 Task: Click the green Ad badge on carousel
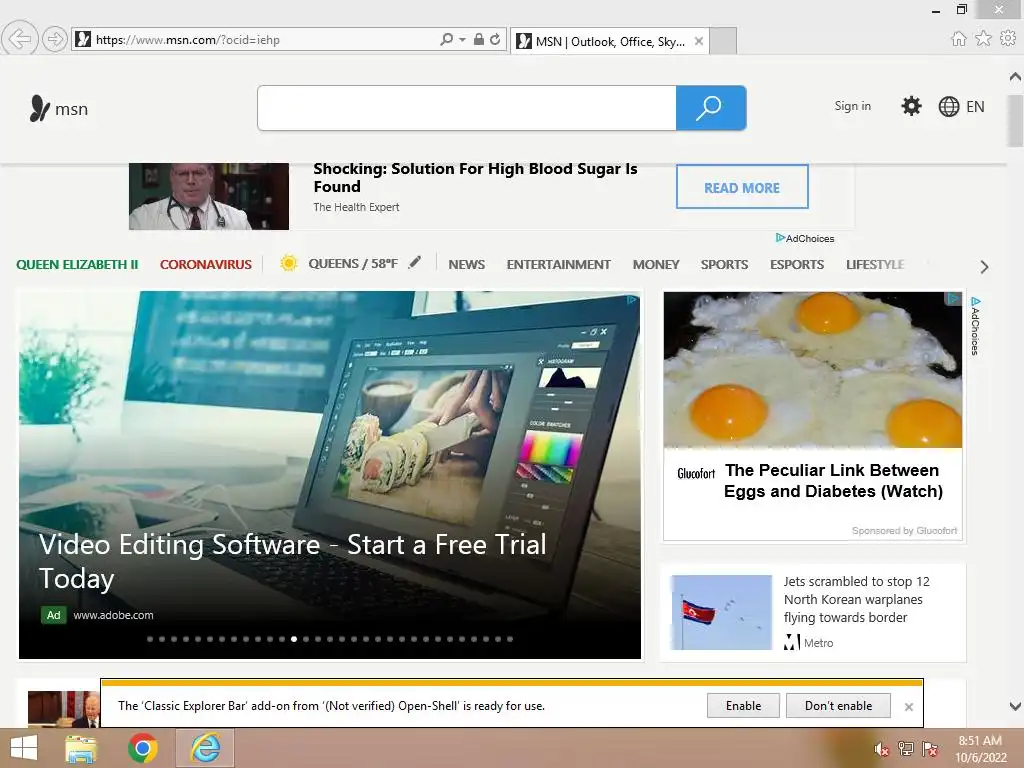[54, 615]
